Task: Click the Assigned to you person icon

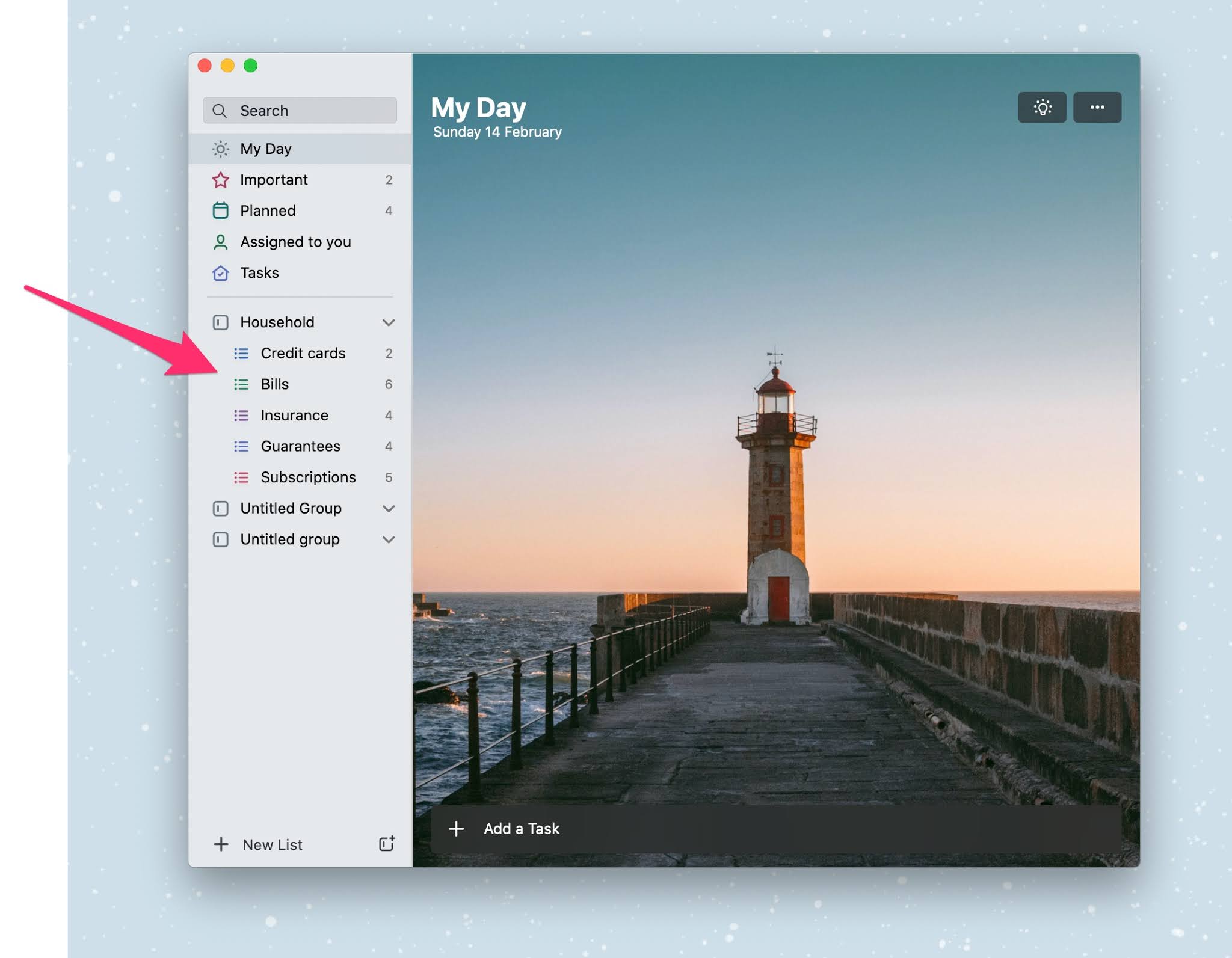Action: point(221,242)
